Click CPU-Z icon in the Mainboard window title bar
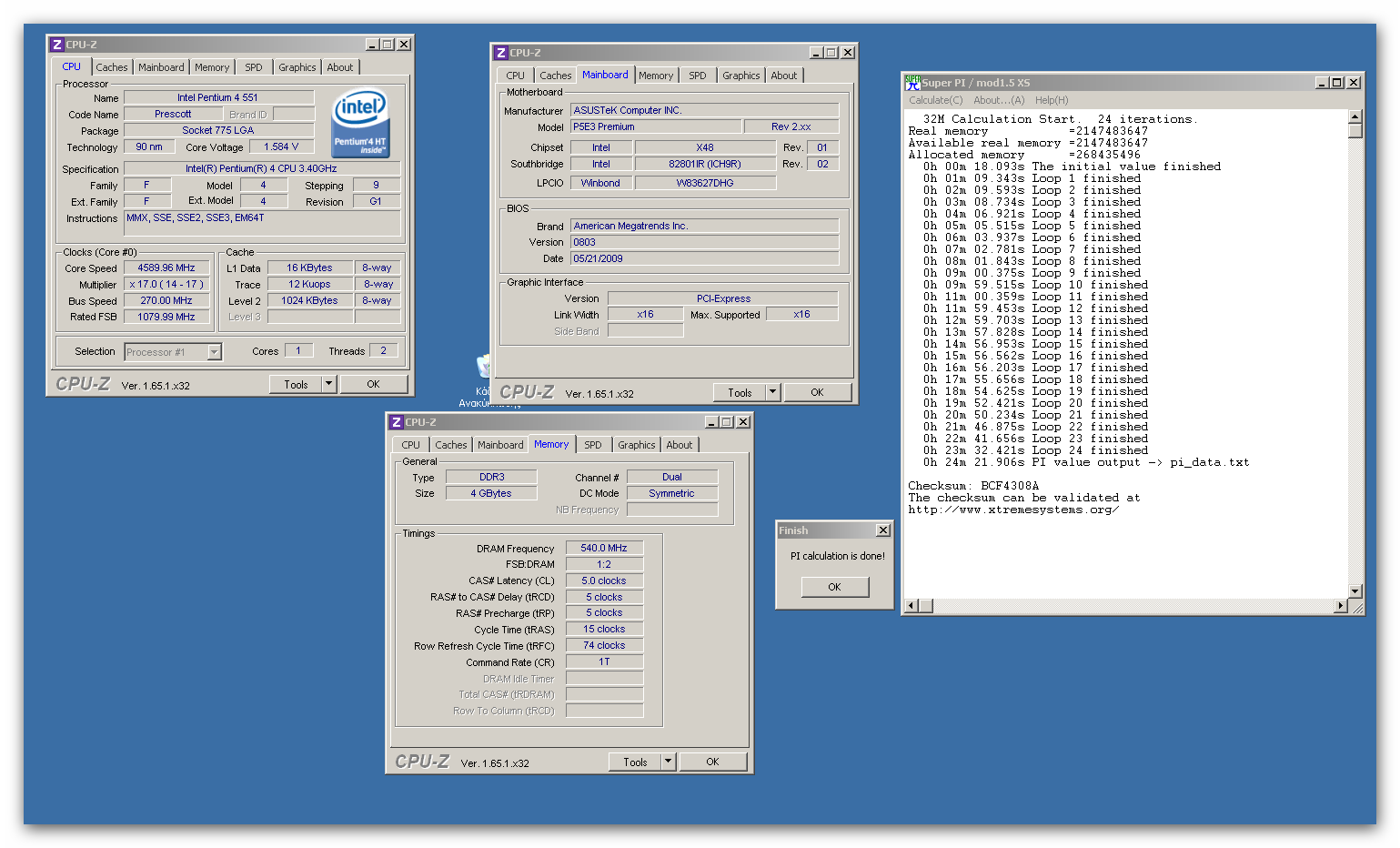1400x848 pixels. pos(500,53)
